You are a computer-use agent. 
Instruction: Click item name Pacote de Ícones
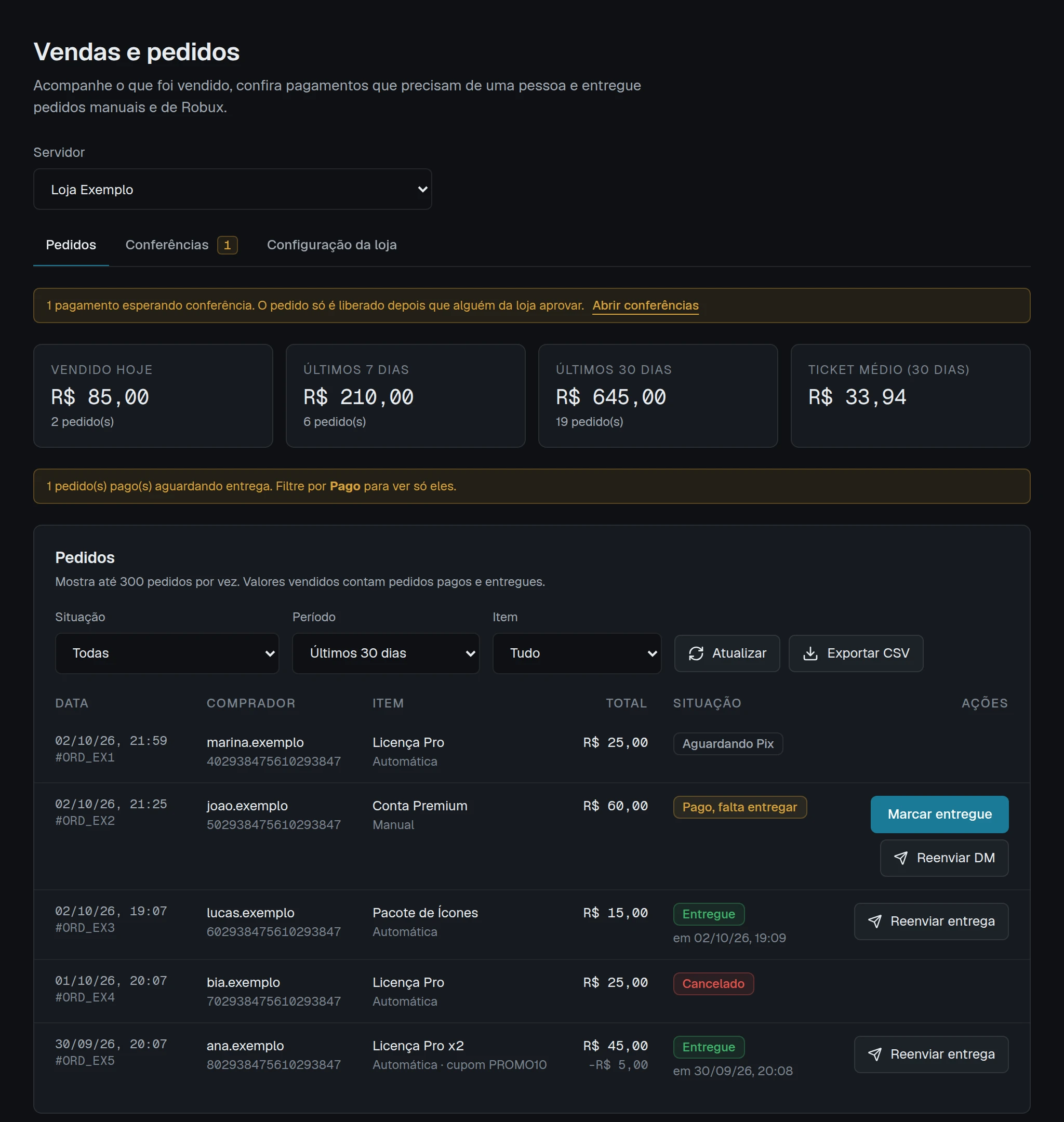(425, 913)
